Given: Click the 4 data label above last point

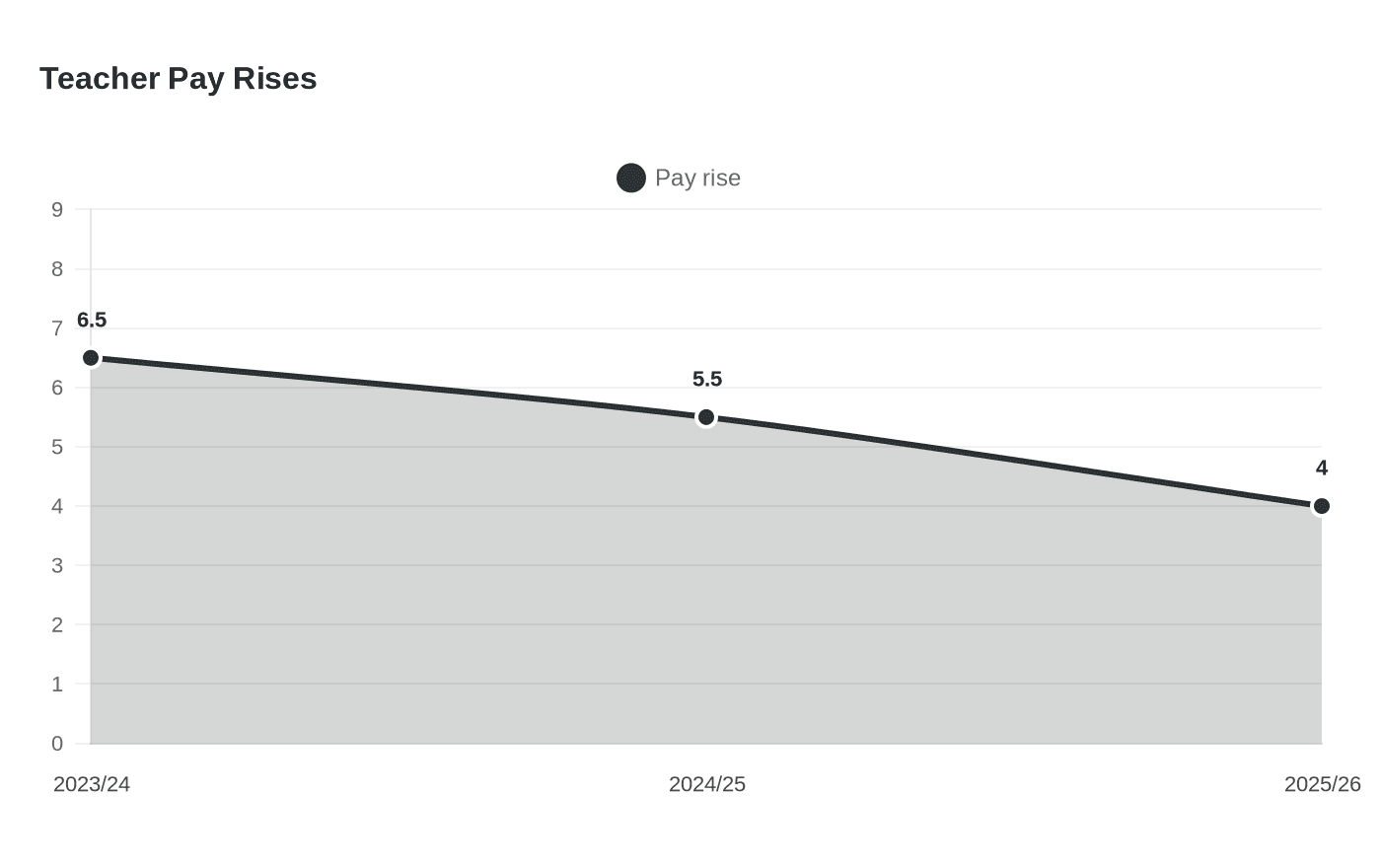Looking at the screenshot, I should tap(1322, 468).
